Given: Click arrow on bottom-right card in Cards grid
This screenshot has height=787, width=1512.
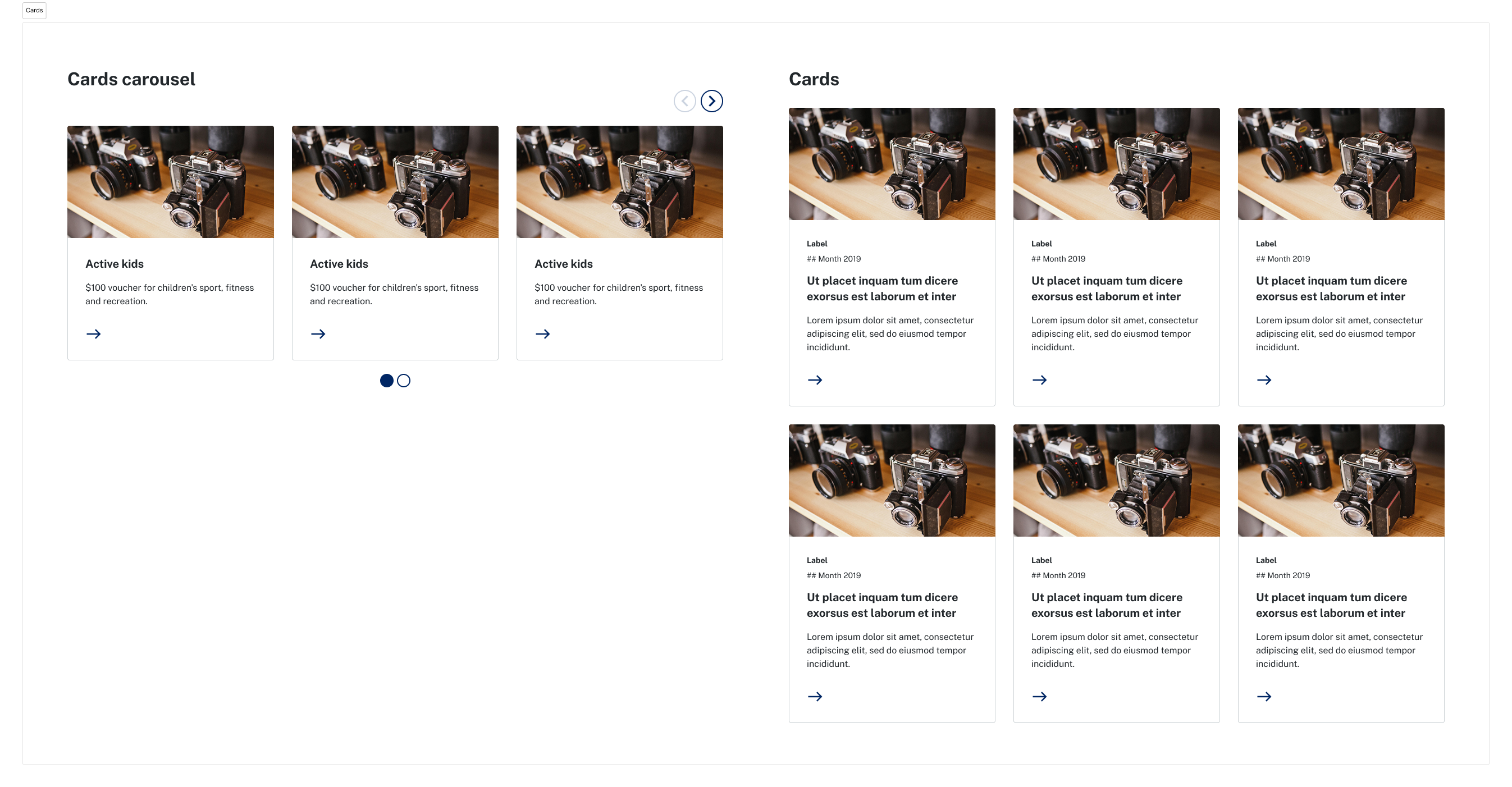Looking at the screenshot, I should point(1264,697).
